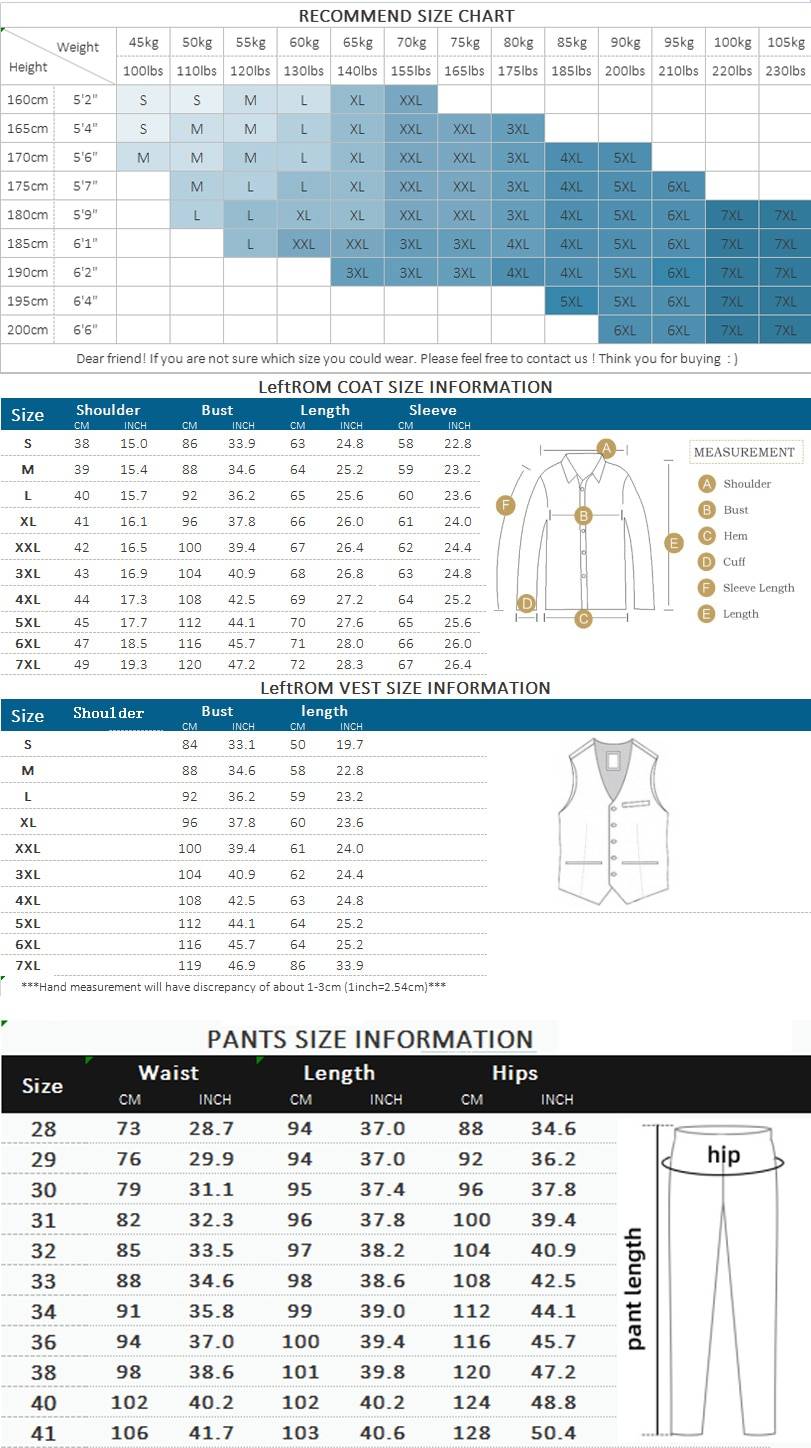The width and height of the screenshot is (811, 1448).
Task: Select size 36 in the pants table
Action: tap(43, 1342)
